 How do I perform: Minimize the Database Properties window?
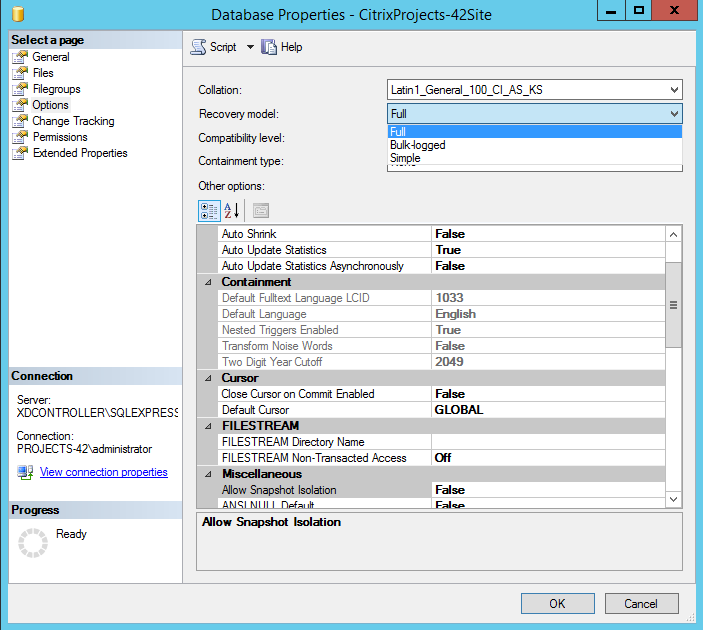[x=611, y=10]
